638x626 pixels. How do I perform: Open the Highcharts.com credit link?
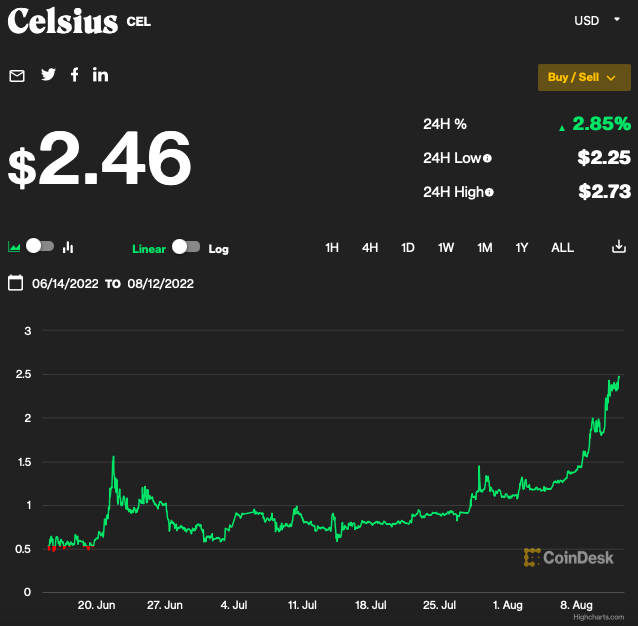[599, 617]
